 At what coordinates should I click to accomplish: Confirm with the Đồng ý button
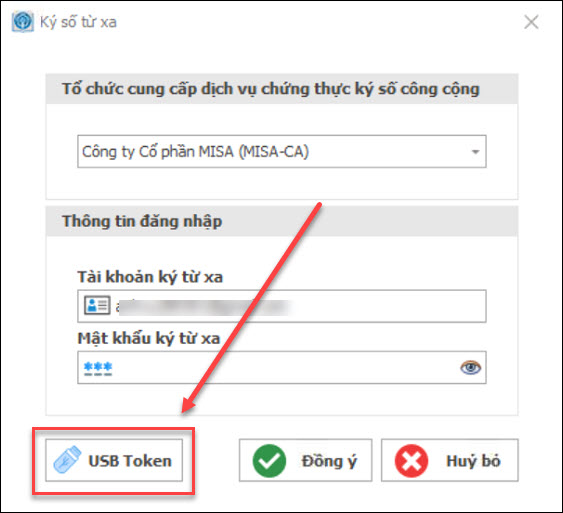306,460
